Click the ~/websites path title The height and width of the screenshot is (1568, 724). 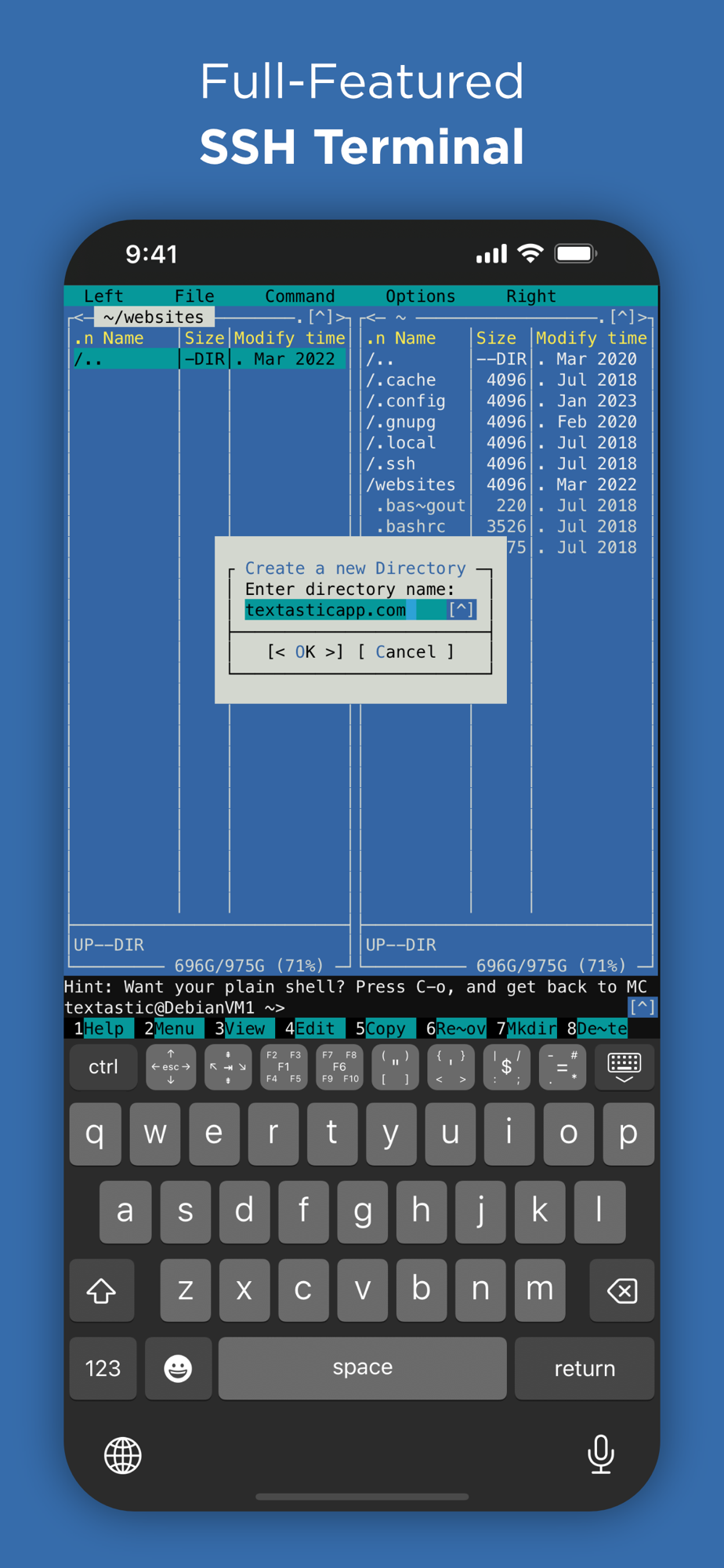[154, 317]
